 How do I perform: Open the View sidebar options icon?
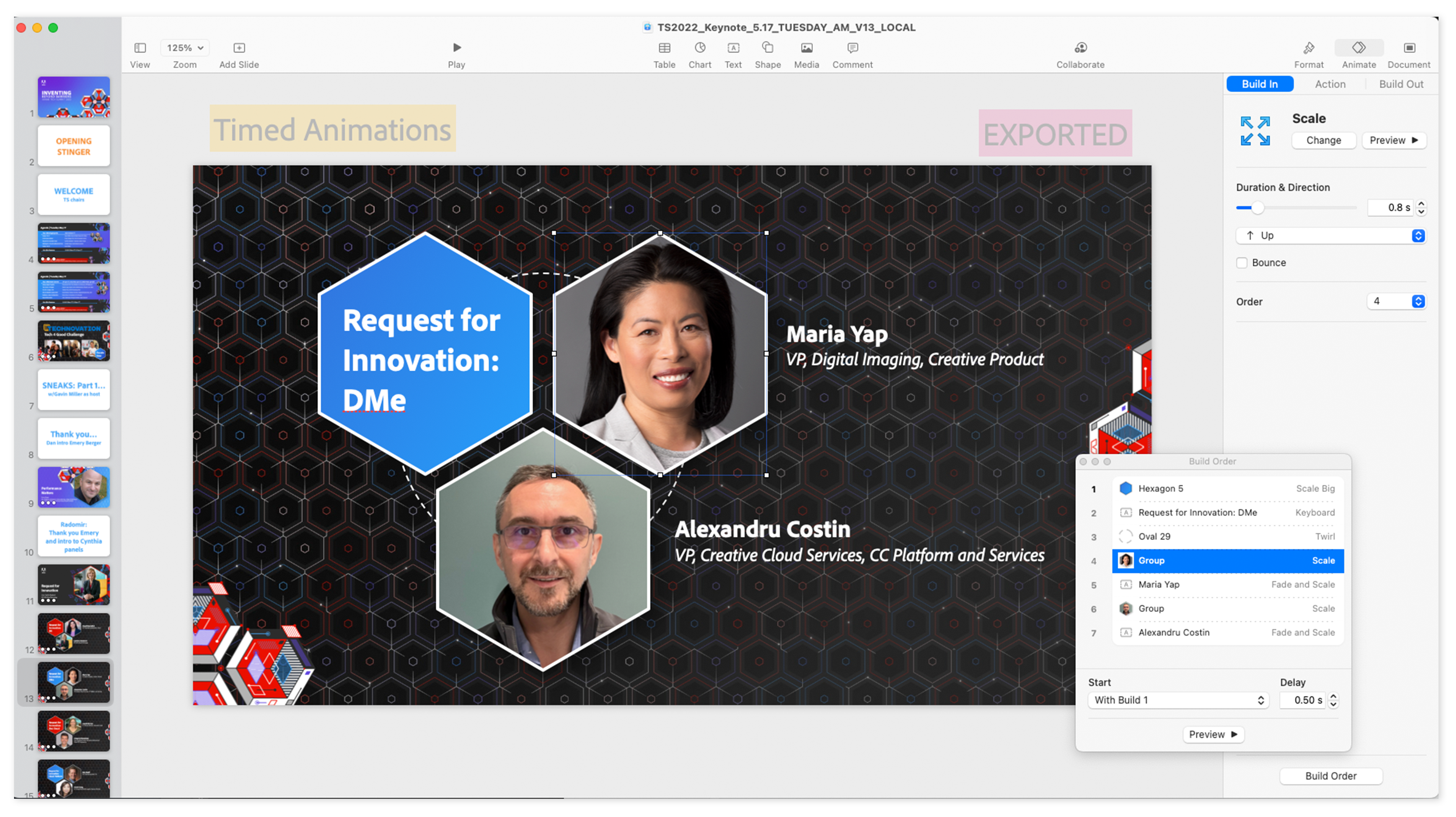pyautogui.click(x=140, y=48)
